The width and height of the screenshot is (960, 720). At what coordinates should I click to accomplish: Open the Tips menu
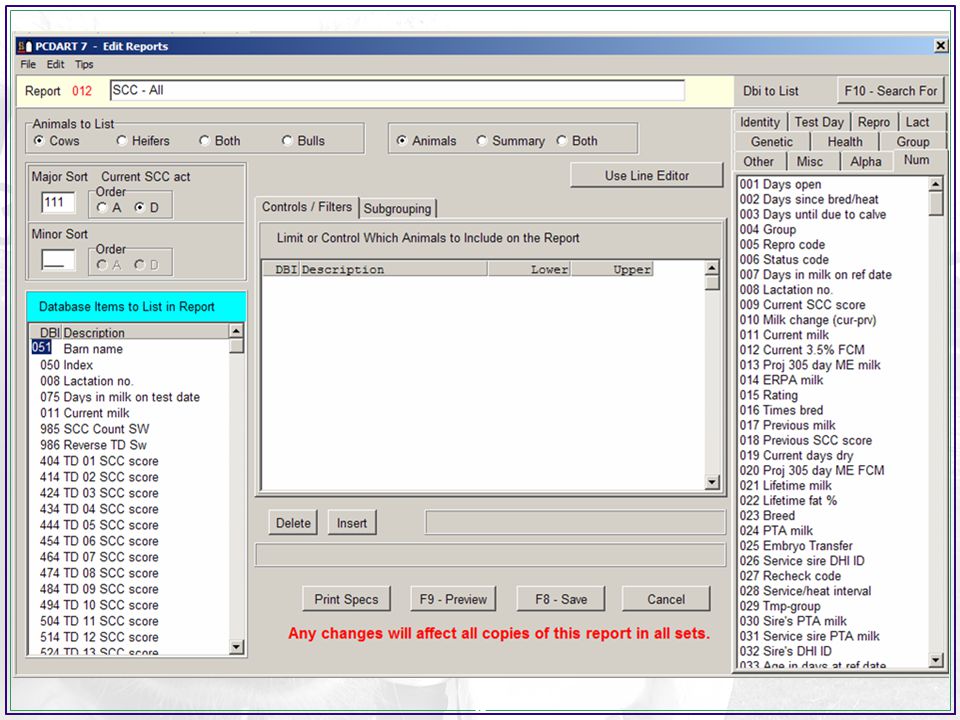tap(84, 64)
